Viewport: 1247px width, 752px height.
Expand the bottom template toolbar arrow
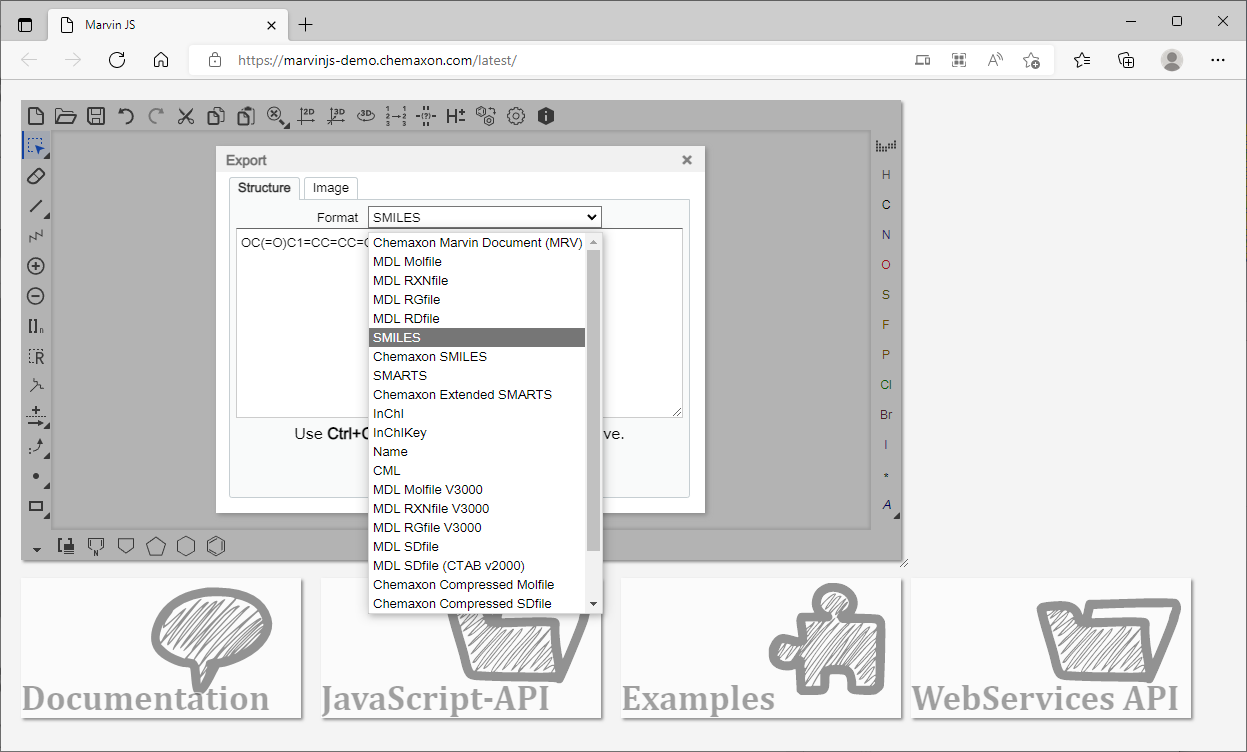click(36, 548)
